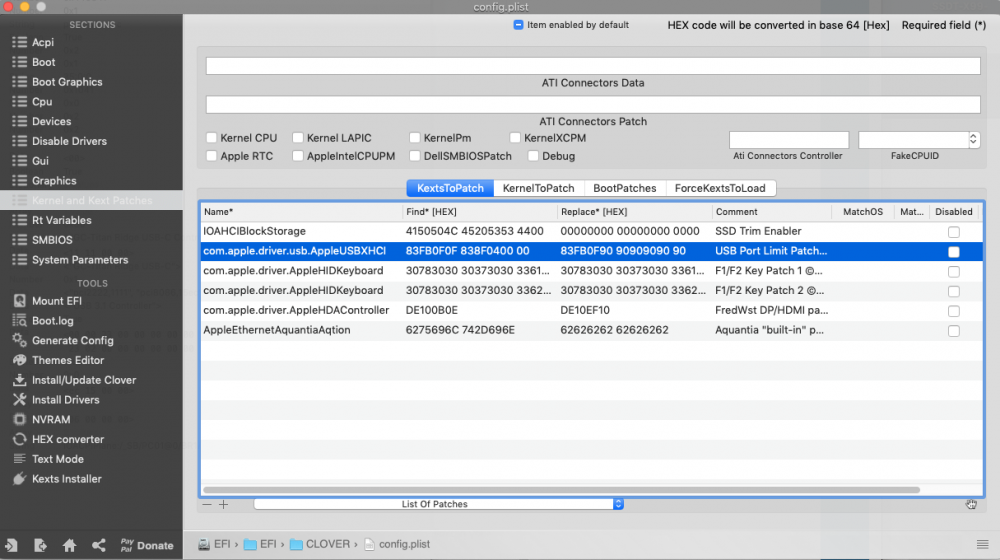The width and height of the screenshot is (1000, 560).
Task: Launch the Mount EFI tool
Action: pyautogui.click(x=56, y=301)
